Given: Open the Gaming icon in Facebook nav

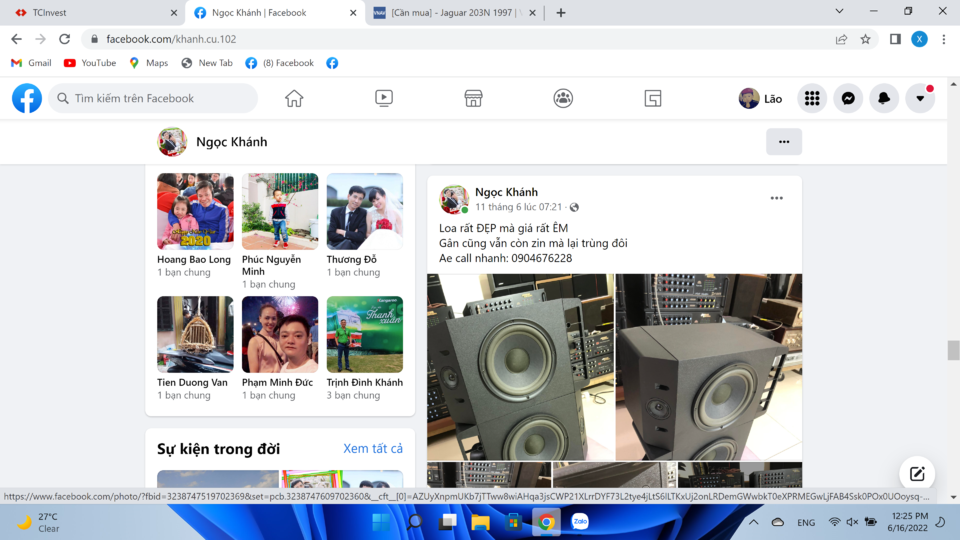Looking at the screenshot, I should point(653,98).
